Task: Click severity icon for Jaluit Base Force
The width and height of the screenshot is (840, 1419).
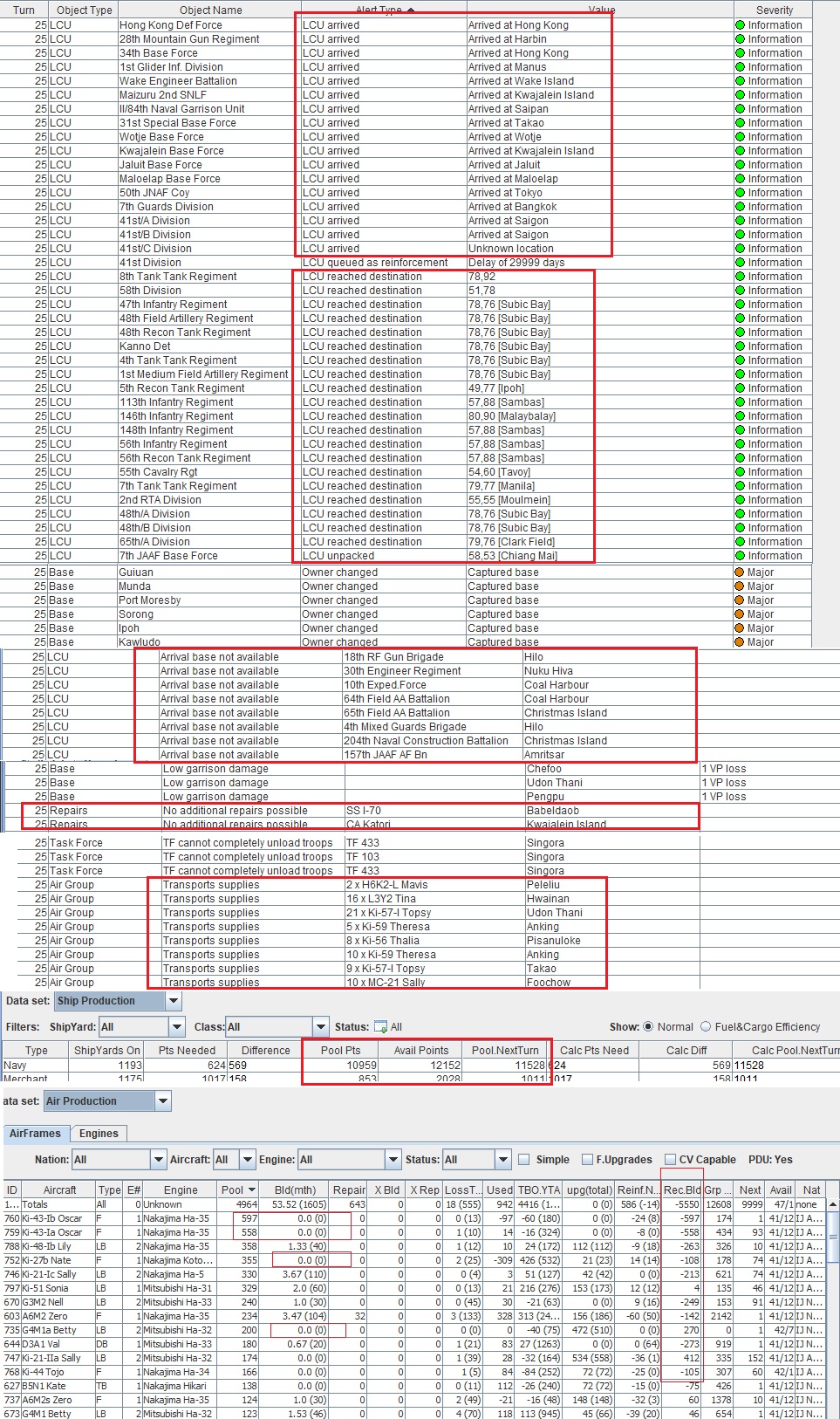Action: 741,165
